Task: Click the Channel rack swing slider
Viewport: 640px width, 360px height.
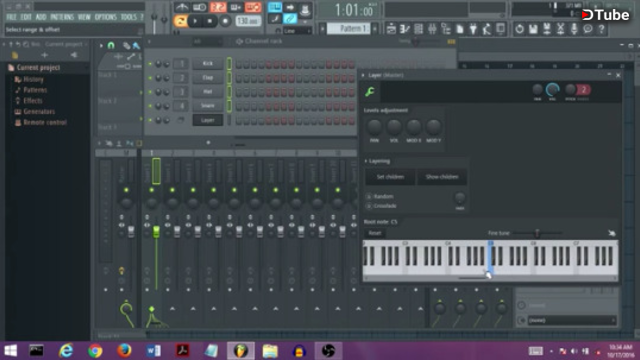Action: (416, 42)
